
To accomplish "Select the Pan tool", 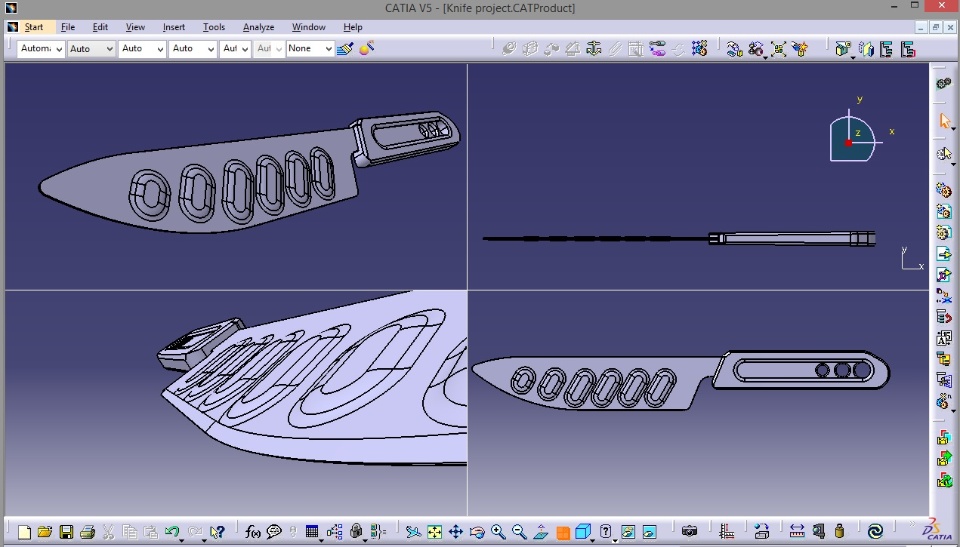I will (x=456, y=532).
